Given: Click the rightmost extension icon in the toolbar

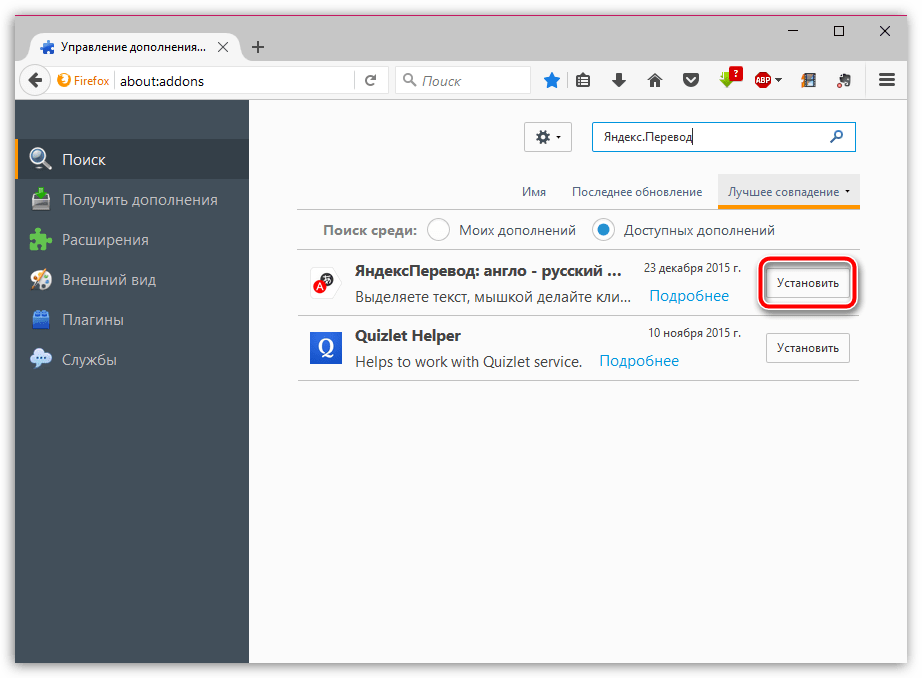Looking at the screenshot, I should (x=844, y=80).
